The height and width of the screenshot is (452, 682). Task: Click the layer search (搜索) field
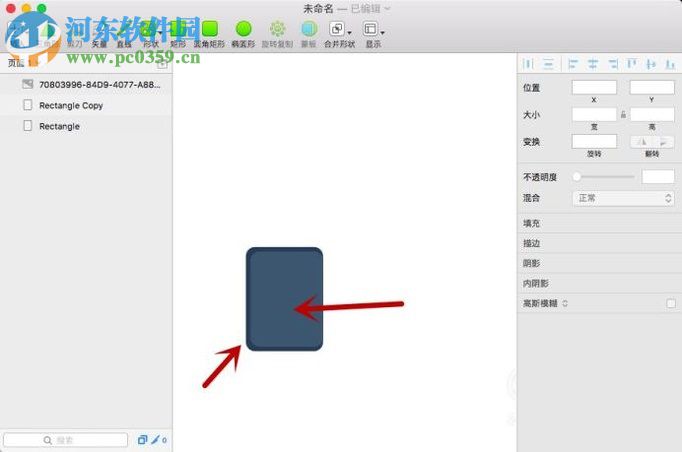click(x=66, y=440)
